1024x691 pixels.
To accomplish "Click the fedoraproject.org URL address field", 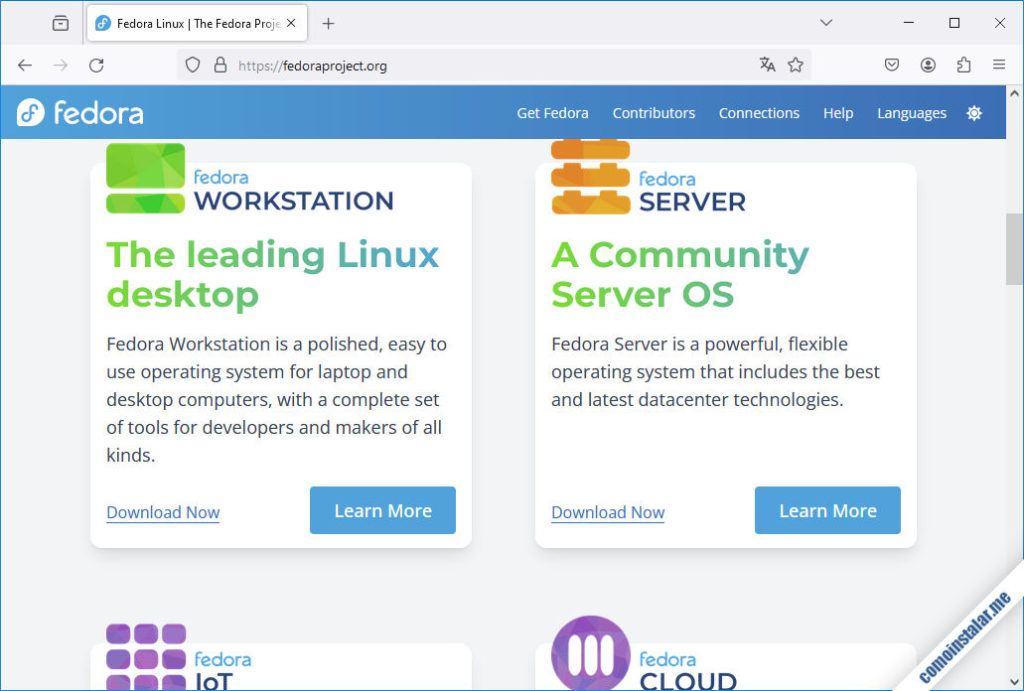I will tap(480, 66).
